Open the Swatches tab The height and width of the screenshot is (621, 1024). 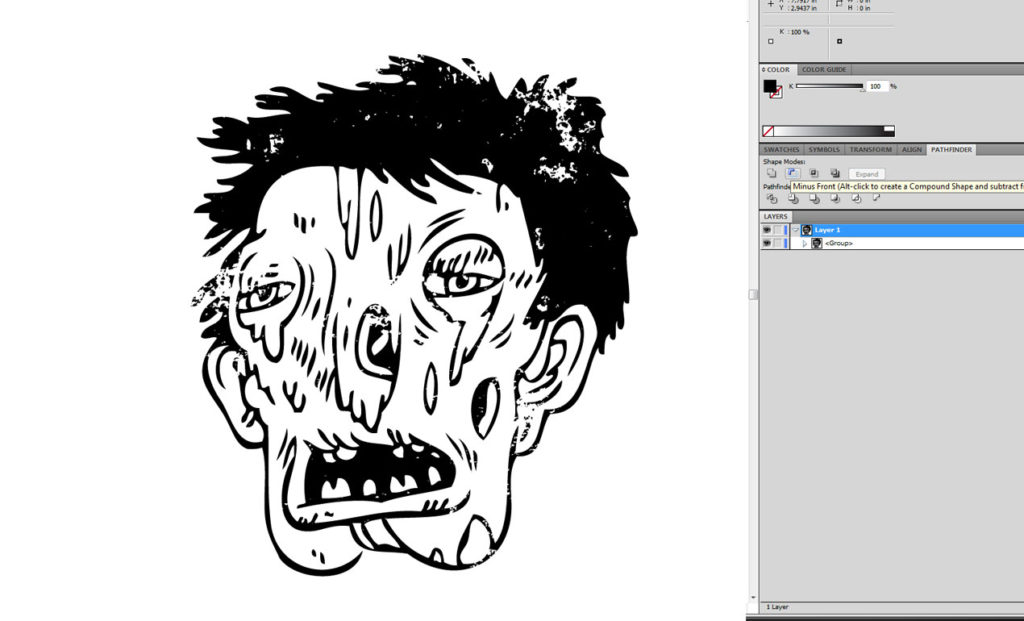[781, 150]
